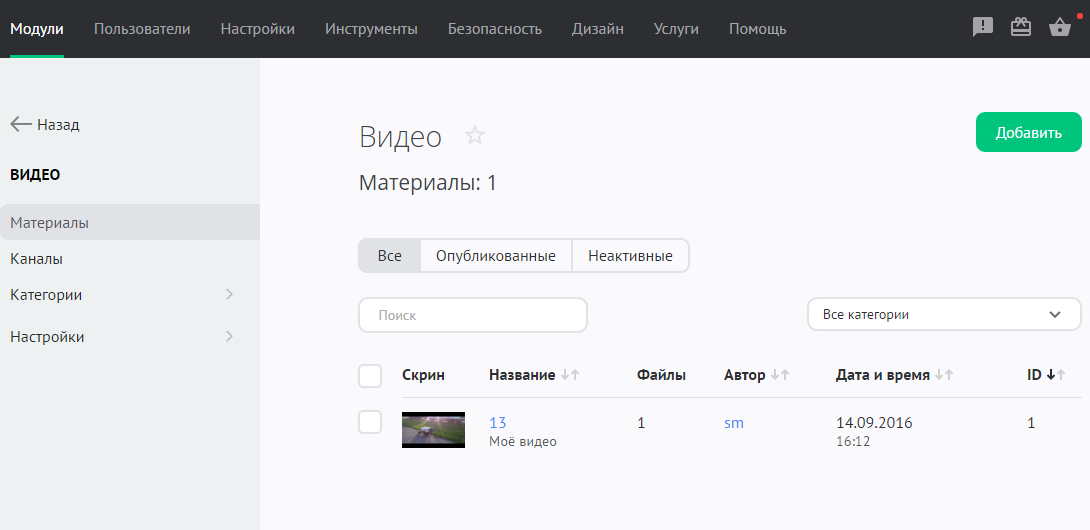Expand Настройки in the left sidebar

click(x=229, y=337)
